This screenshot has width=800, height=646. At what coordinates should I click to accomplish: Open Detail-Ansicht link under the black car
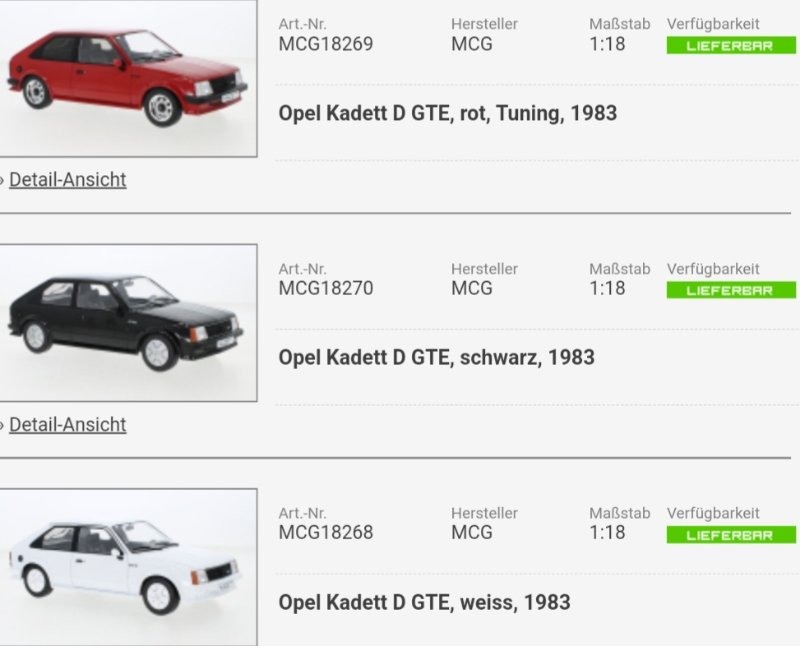click(67, 425)
